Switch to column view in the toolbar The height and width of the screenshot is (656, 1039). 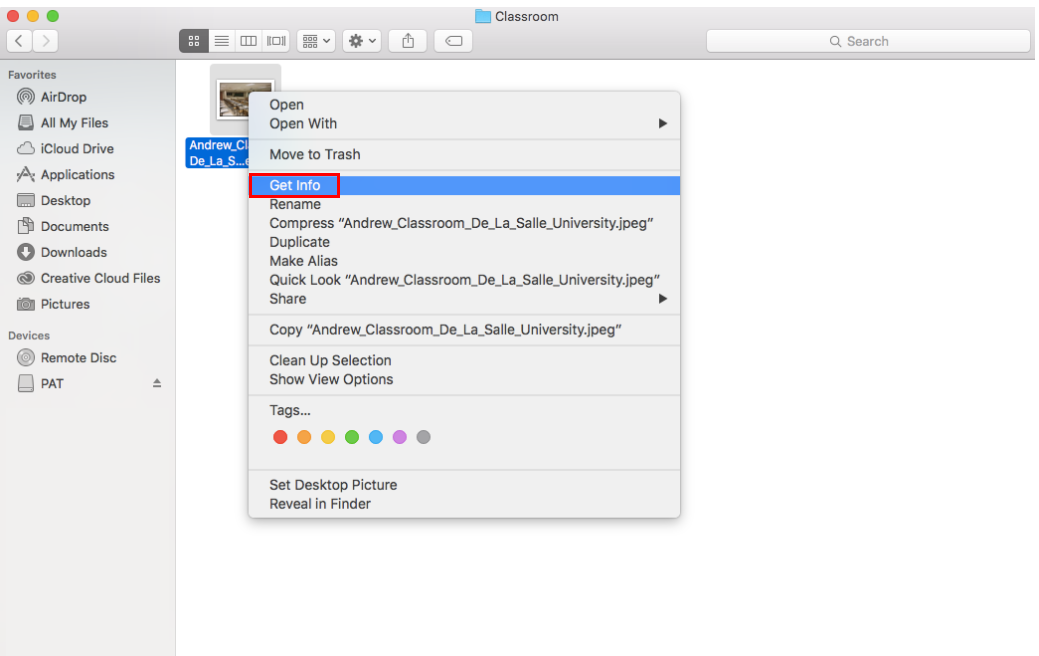[x=247, y=41]
